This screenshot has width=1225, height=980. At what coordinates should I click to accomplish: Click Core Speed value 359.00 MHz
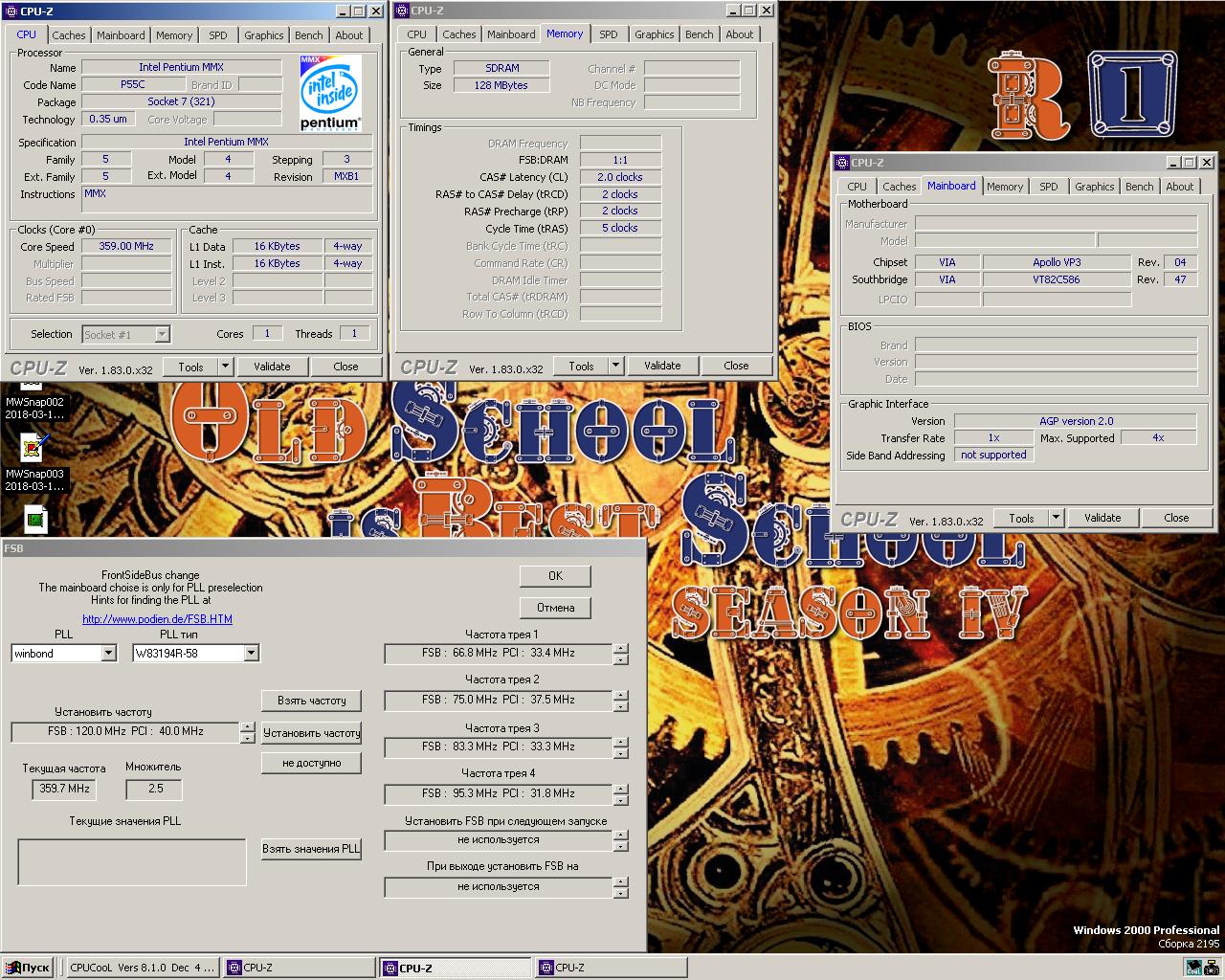(x=126, y=247)
